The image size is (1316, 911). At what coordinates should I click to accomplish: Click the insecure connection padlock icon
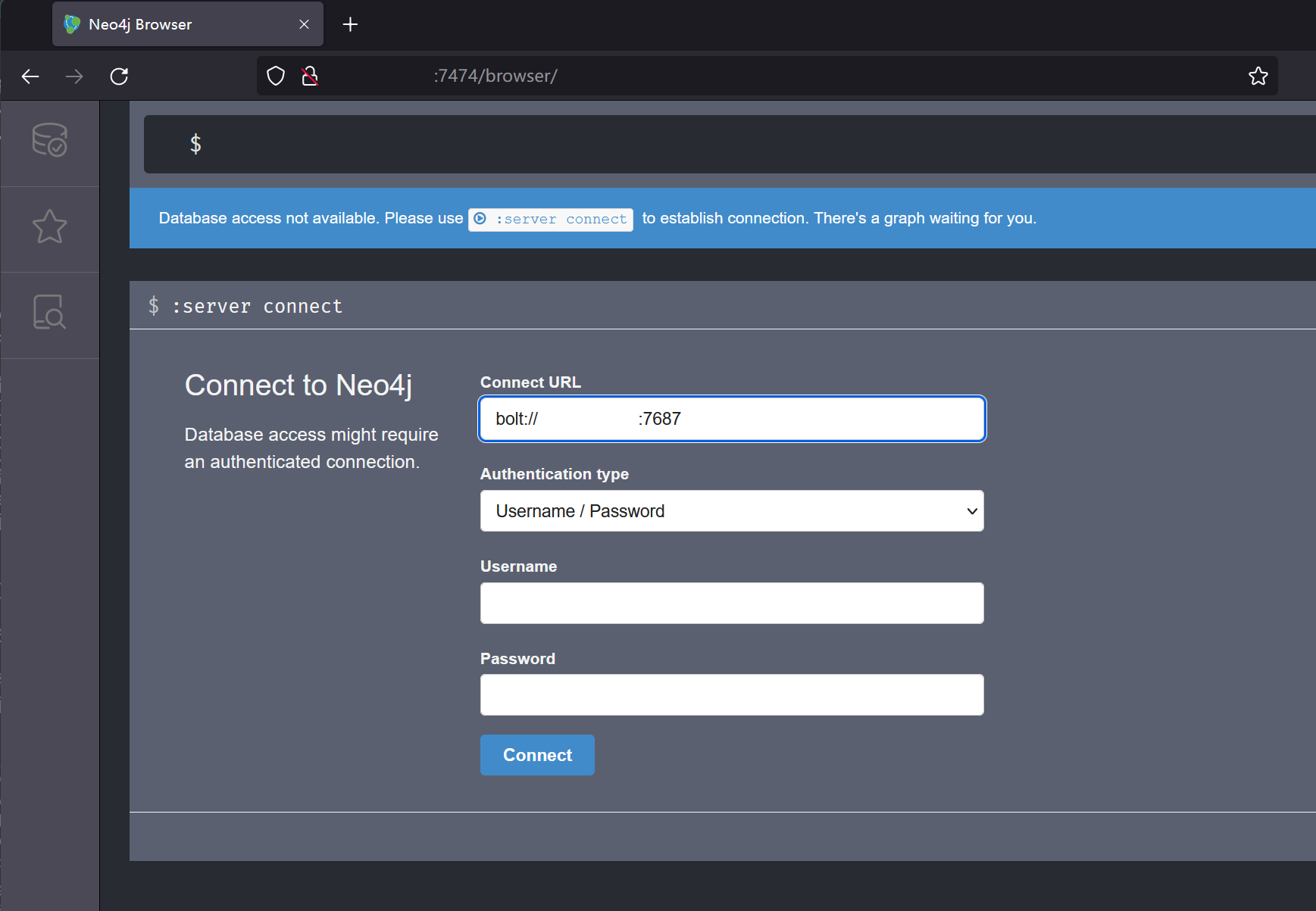click(310, 76)
